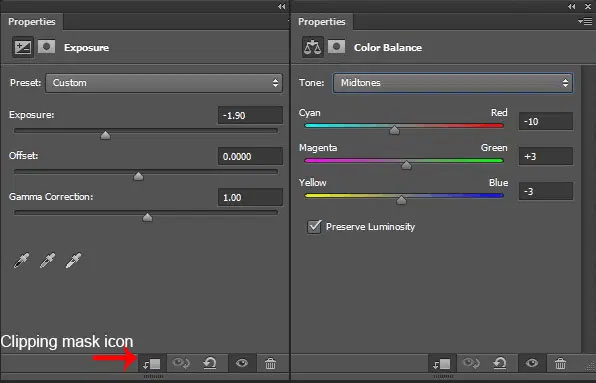This screenshot has height=383, width=596.
Task: Reset Exposure adjustment to defaults
Action: click(209, 364)
